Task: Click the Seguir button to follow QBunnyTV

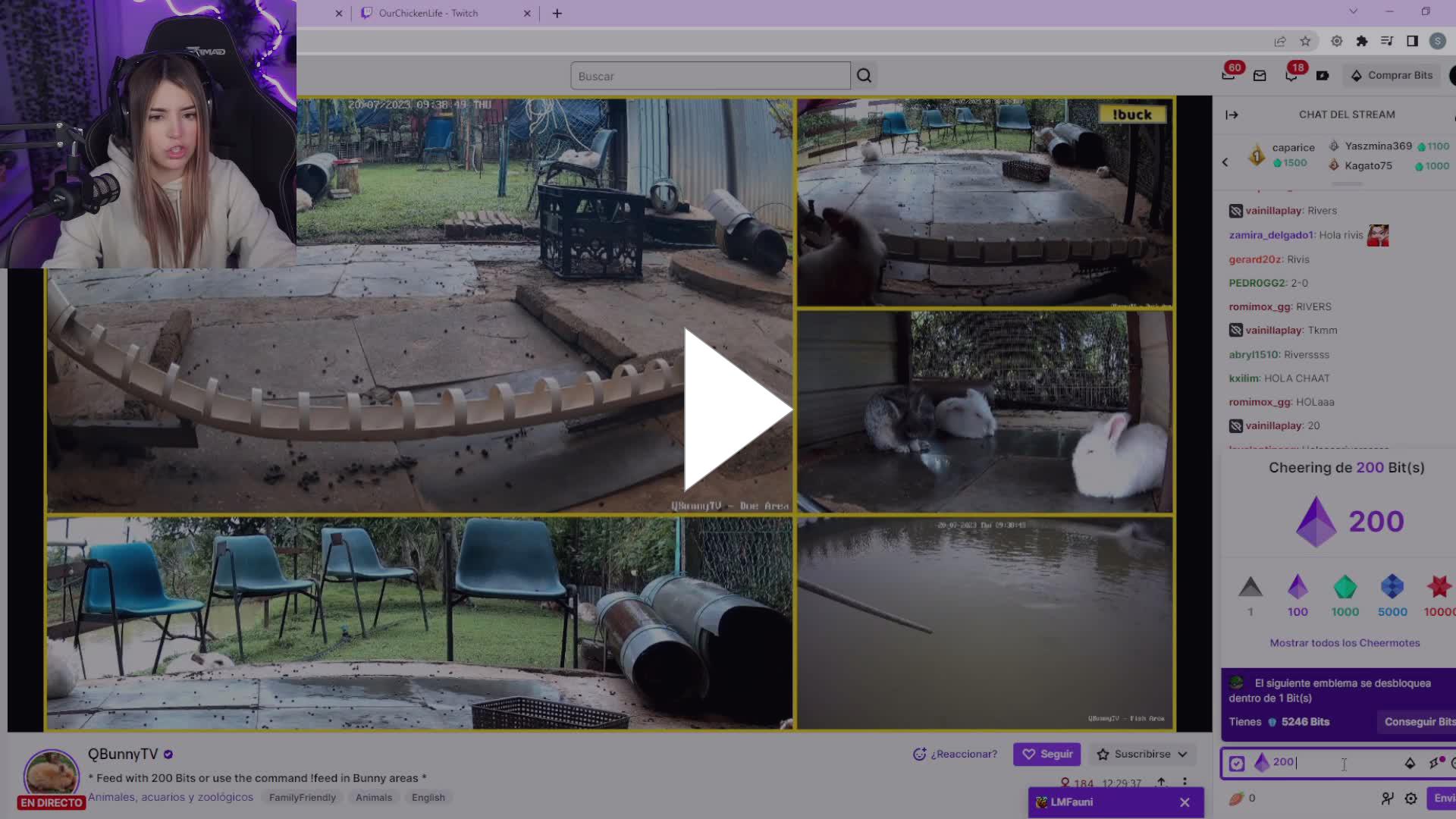Action: pyautogui.click(x=1046, y=754)
